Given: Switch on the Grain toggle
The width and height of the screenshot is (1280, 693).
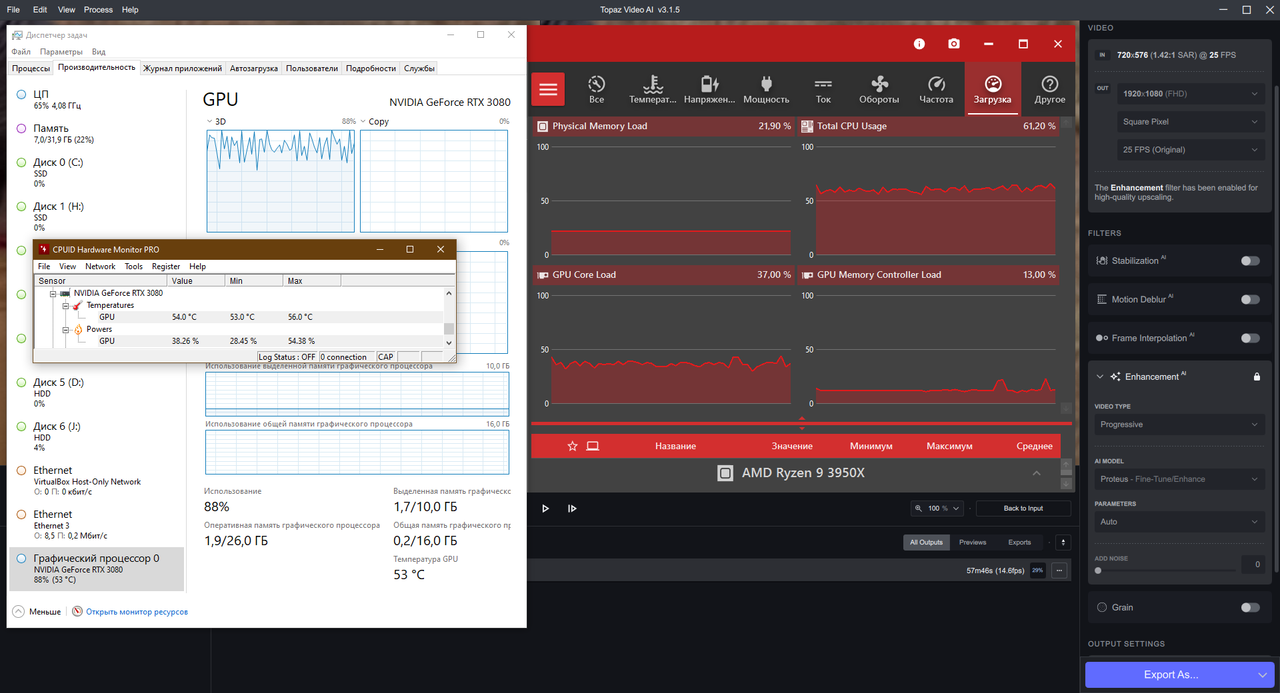Looking at the screenshot, I should point(1250,607).
